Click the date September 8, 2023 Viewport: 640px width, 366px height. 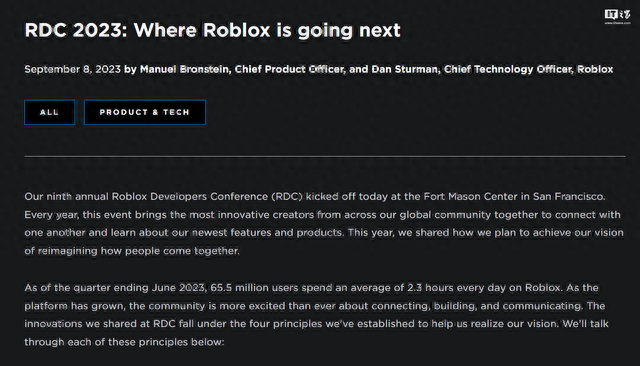pyautogui.click(x=73, y=69)
